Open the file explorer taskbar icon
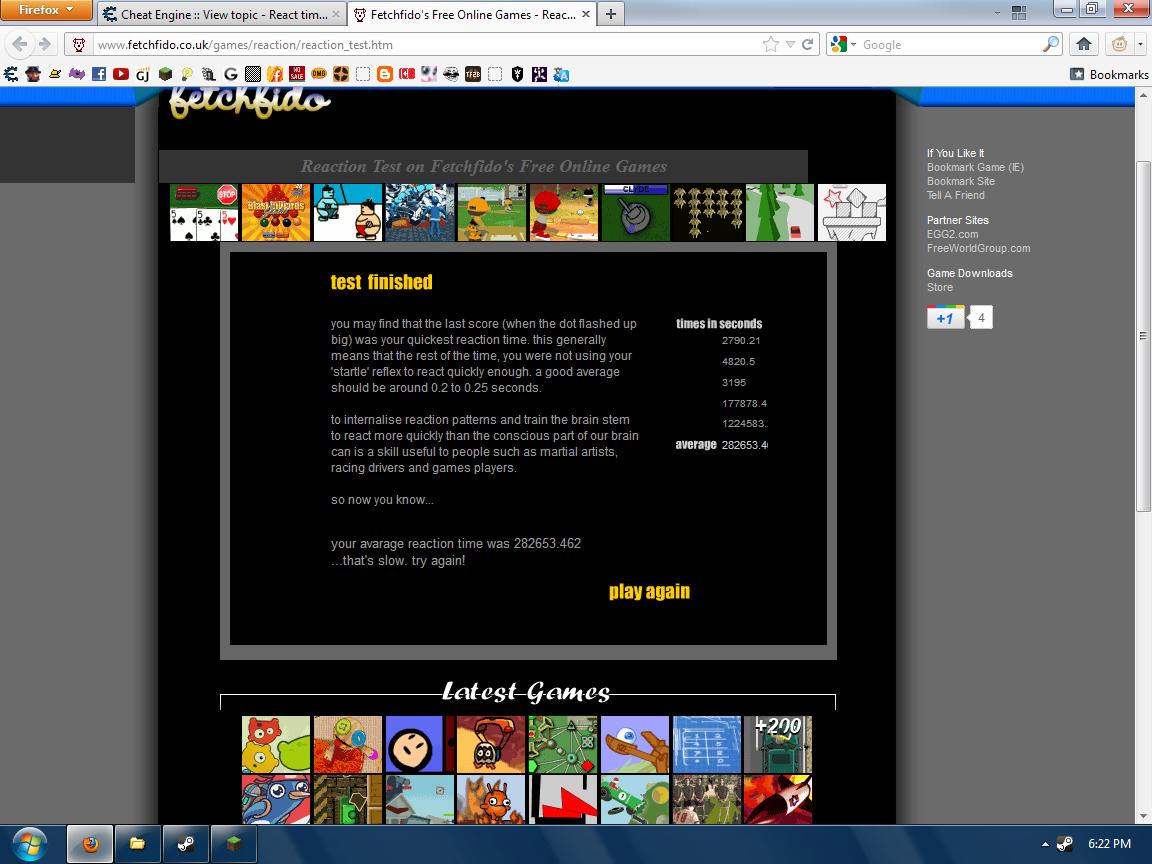 (137, 843)
